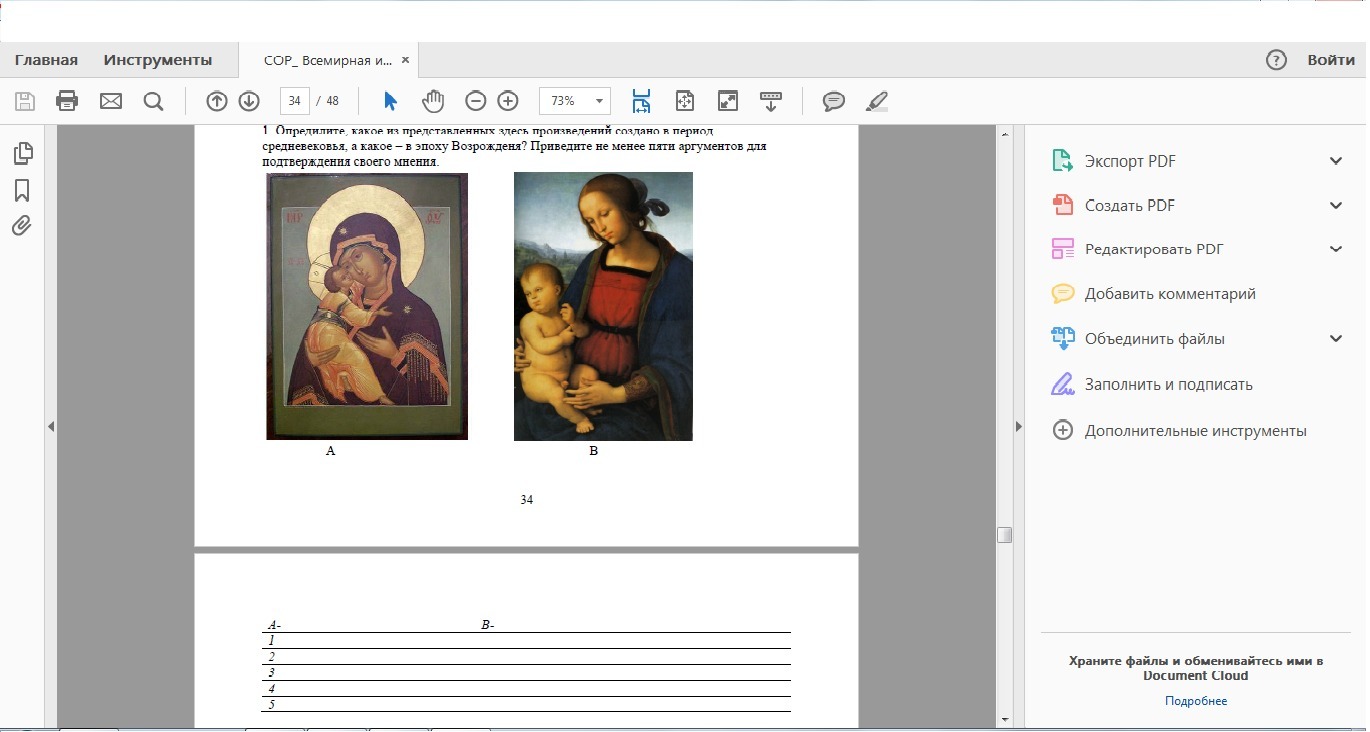Expand the Создать PDF section
This screenshot has height=732, width=1370.
pos(1335,205)
